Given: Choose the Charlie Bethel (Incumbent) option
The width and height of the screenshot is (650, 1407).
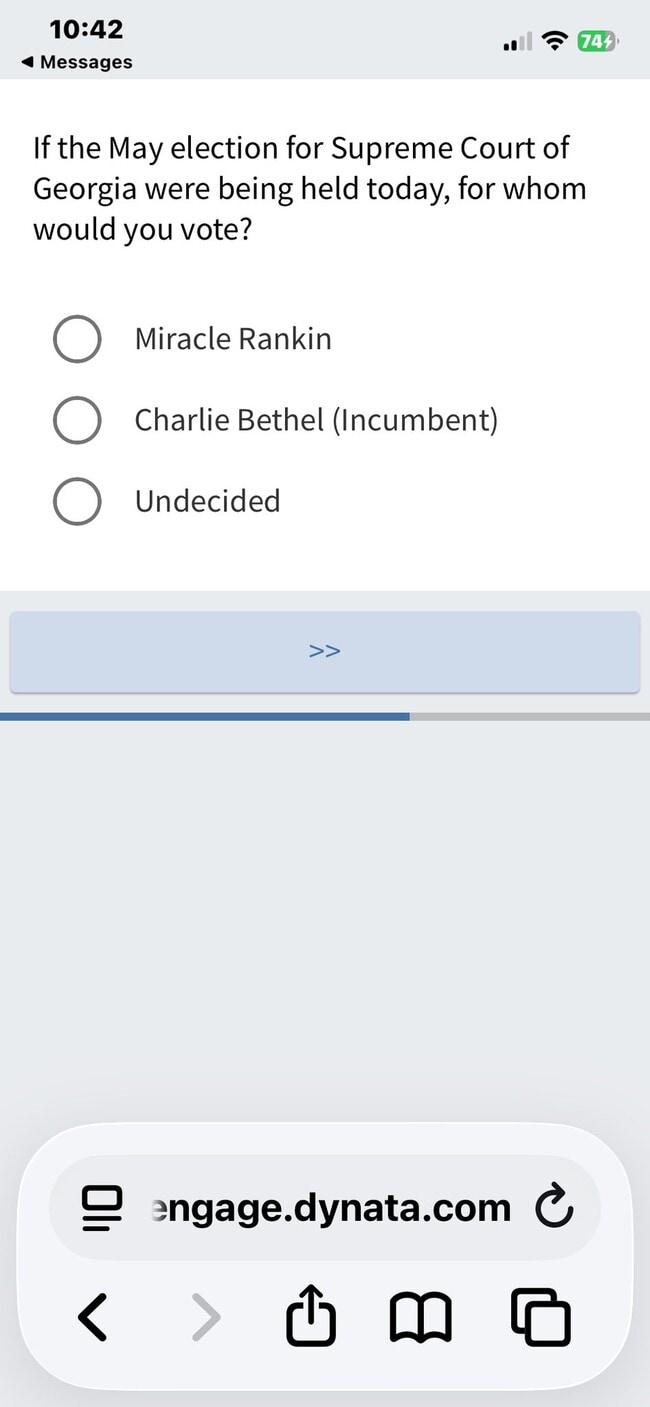Looking at the screenshot, I should [x=77, y=420].
